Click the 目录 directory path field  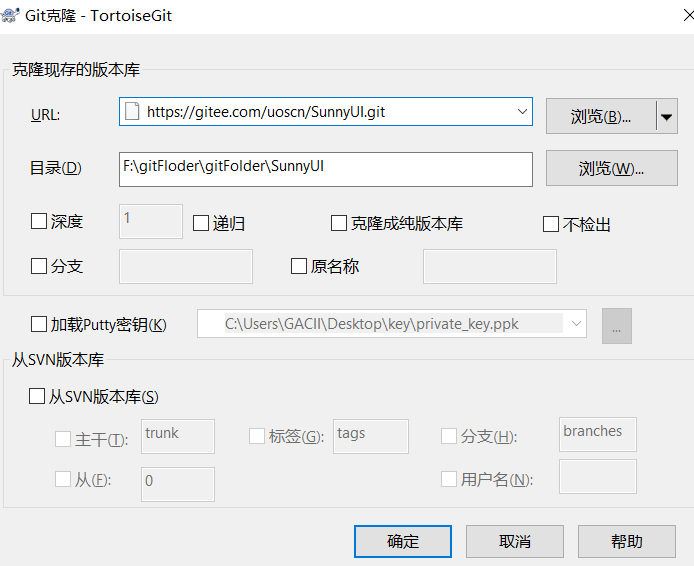(326, 169)
